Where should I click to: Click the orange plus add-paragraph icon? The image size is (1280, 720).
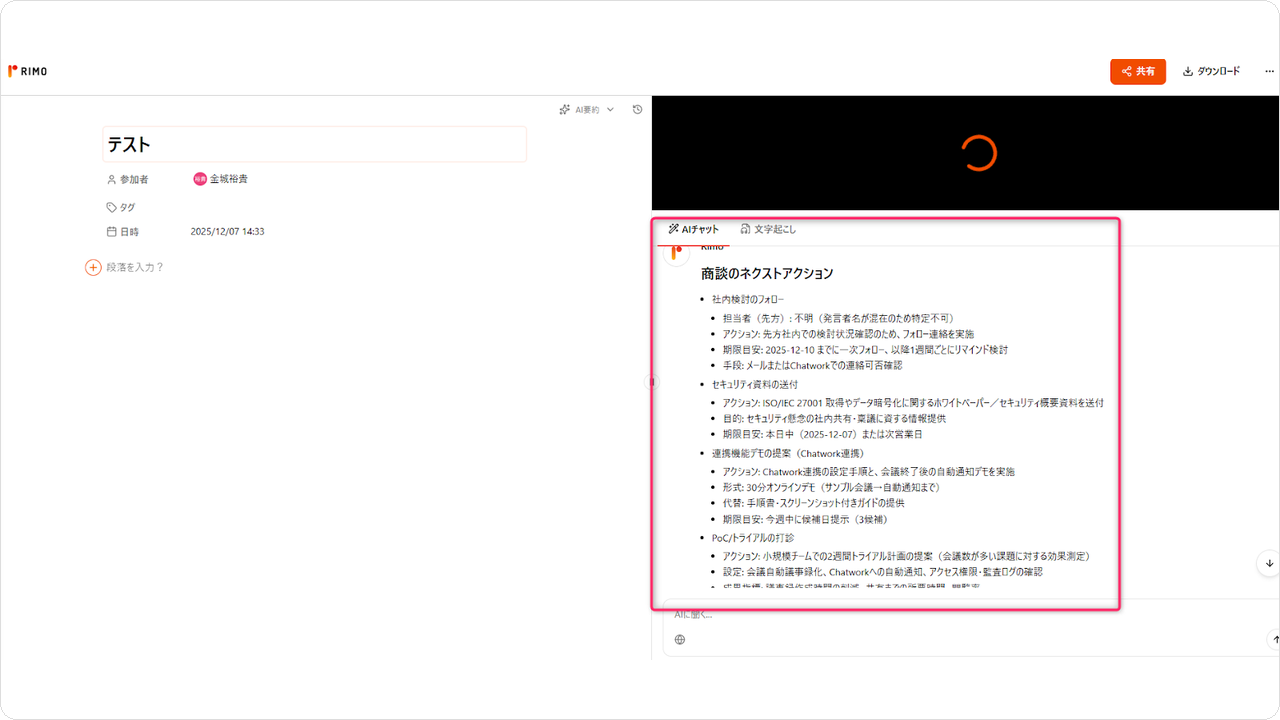click(x=93, y=267)
